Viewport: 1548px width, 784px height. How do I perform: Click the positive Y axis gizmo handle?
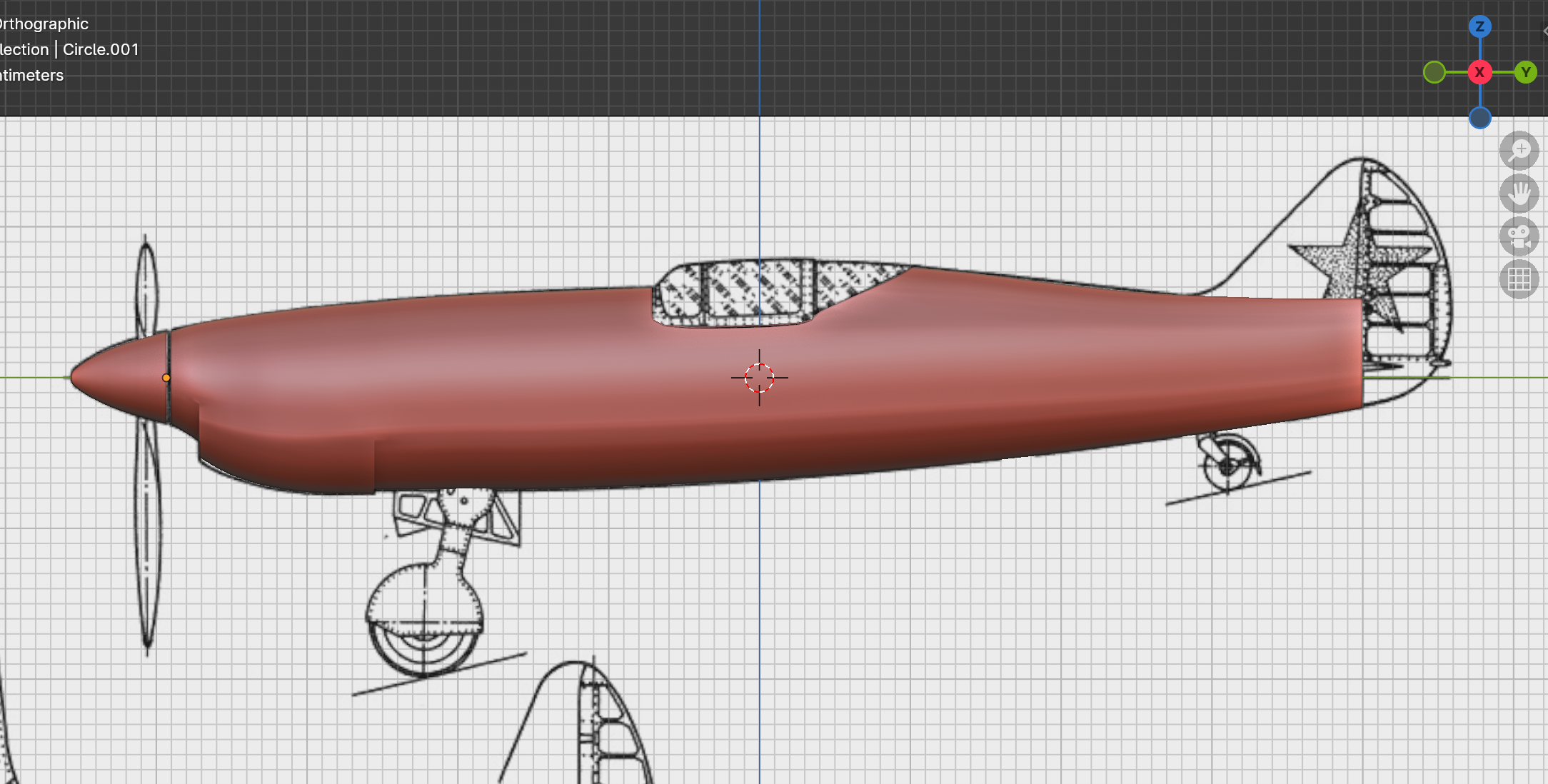(1526, 72)
